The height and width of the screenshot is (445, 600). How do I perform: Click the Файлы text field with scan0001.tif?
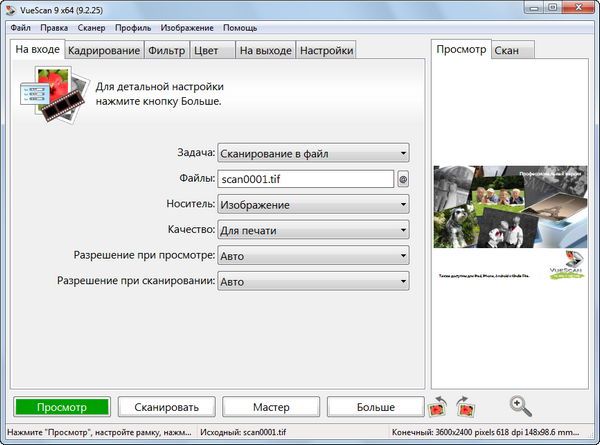pyautogui.click(x=305, y=180)
